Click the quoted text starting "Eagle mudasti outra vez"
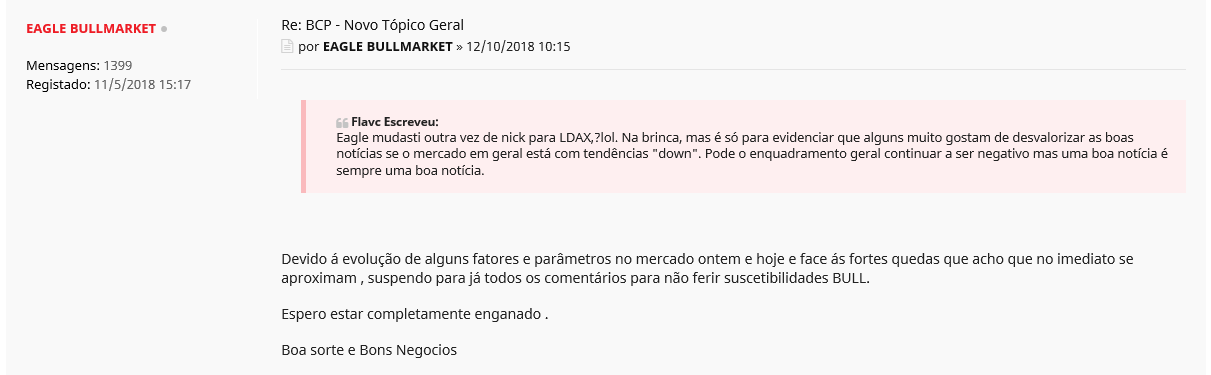 752,154
